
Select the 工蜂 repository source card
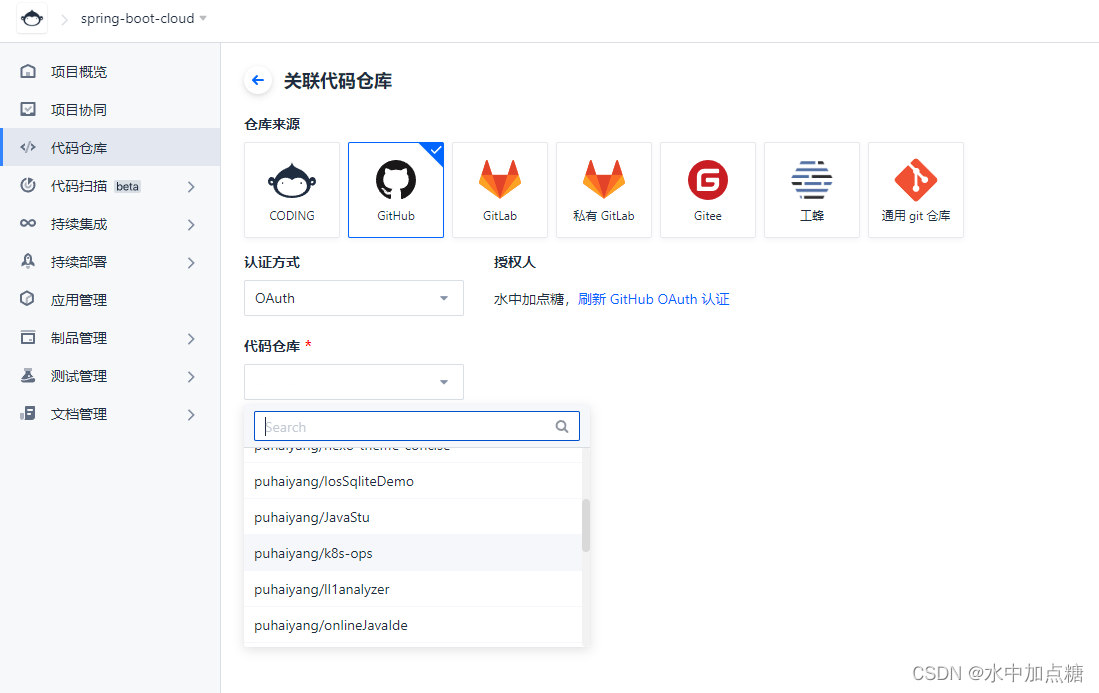(x=812, y=190)
